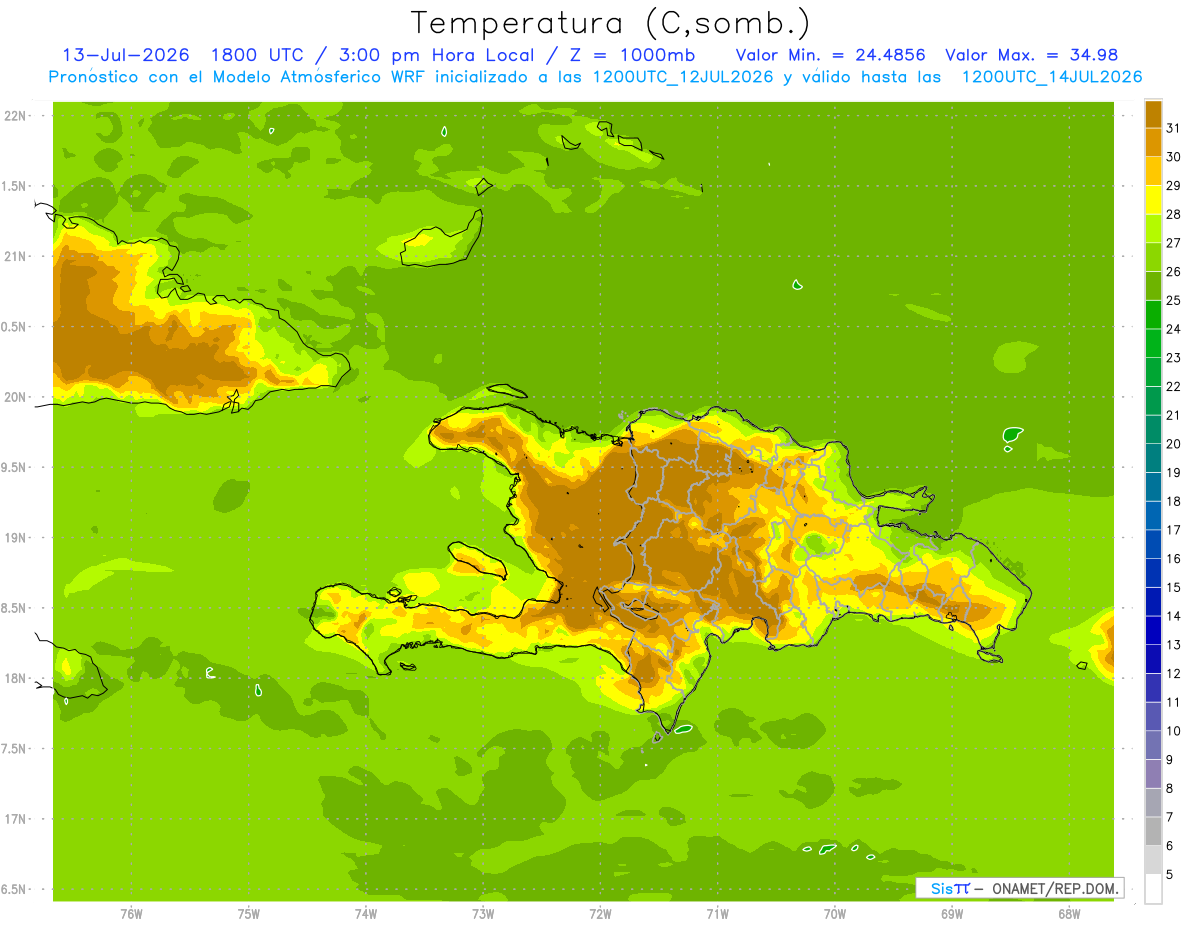Screen dimensions: 1200x927
Task: Click the colorbar label "30"
Action: (1174, 157)
